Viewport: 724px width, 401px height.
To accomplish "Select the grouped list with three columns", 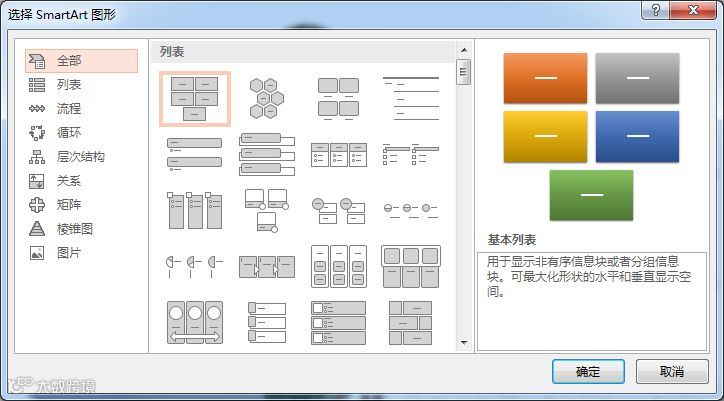I will 338,267.
